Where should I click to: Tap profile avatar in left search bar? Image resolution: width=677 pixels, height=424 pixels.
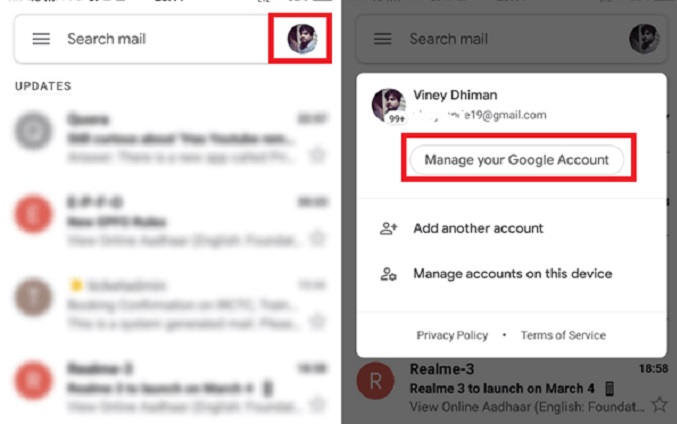(x=302, y=39)
